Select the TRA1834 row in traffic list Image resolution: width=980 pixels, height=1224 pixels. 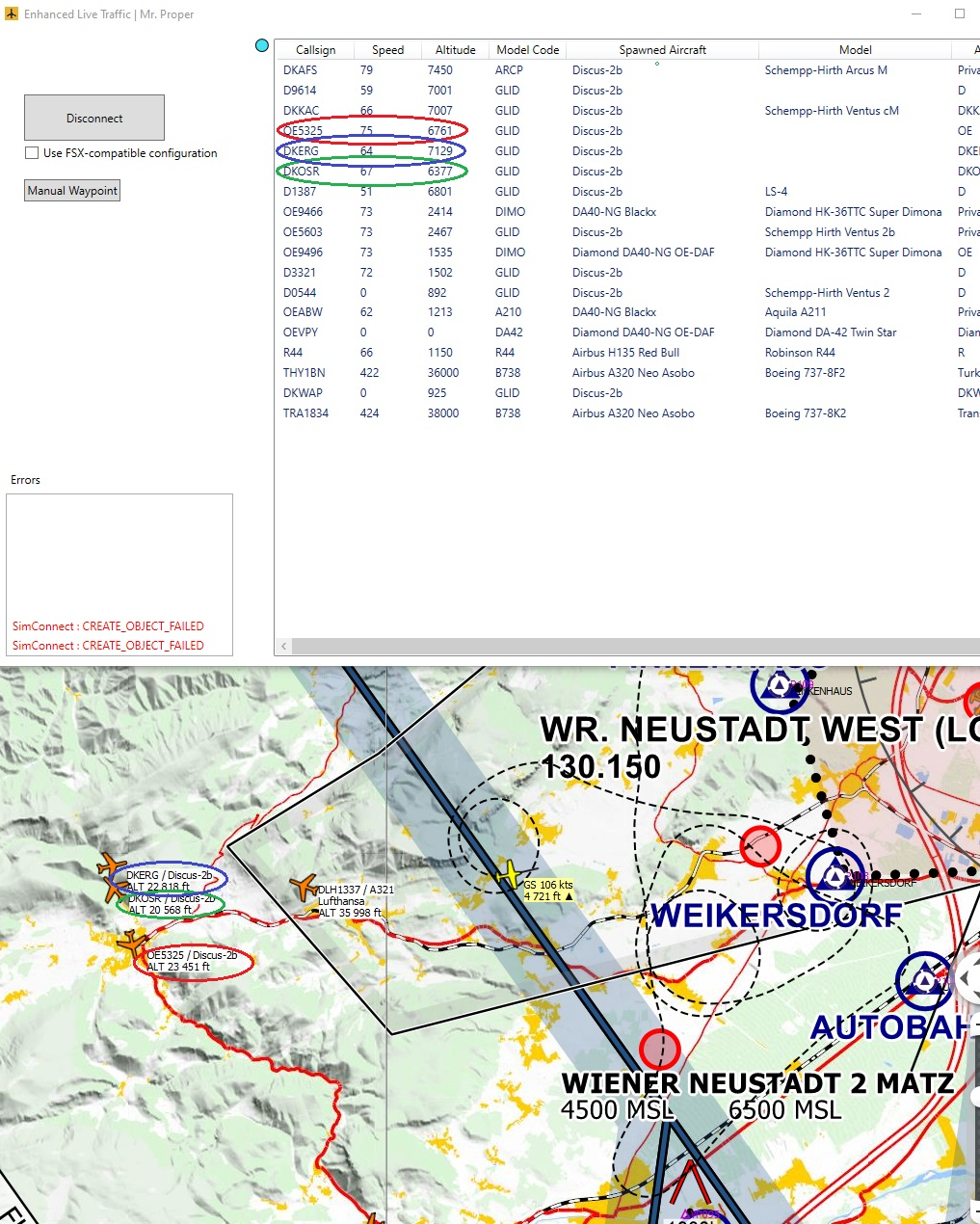coord(627,413)
